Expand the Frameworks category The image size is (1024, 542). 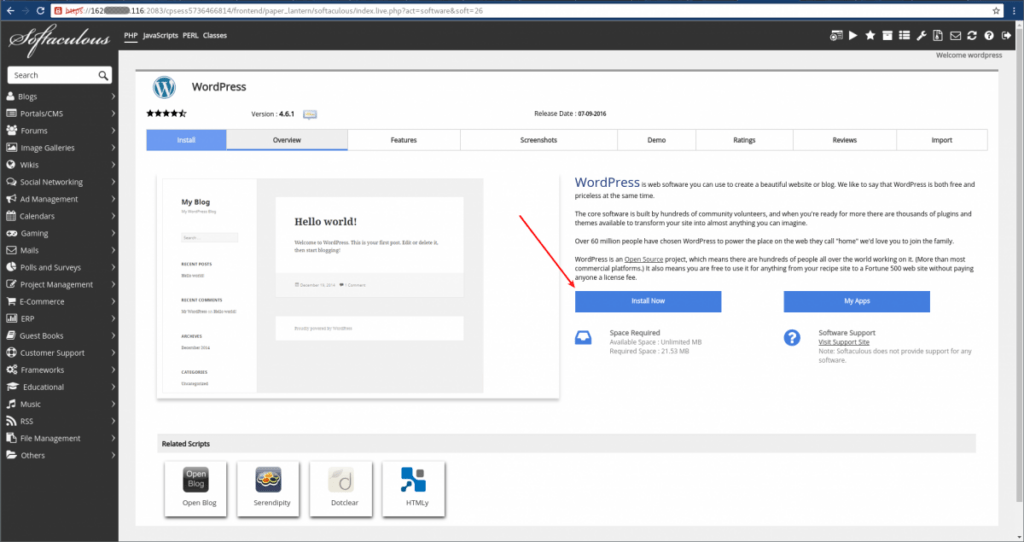[60, 370]
